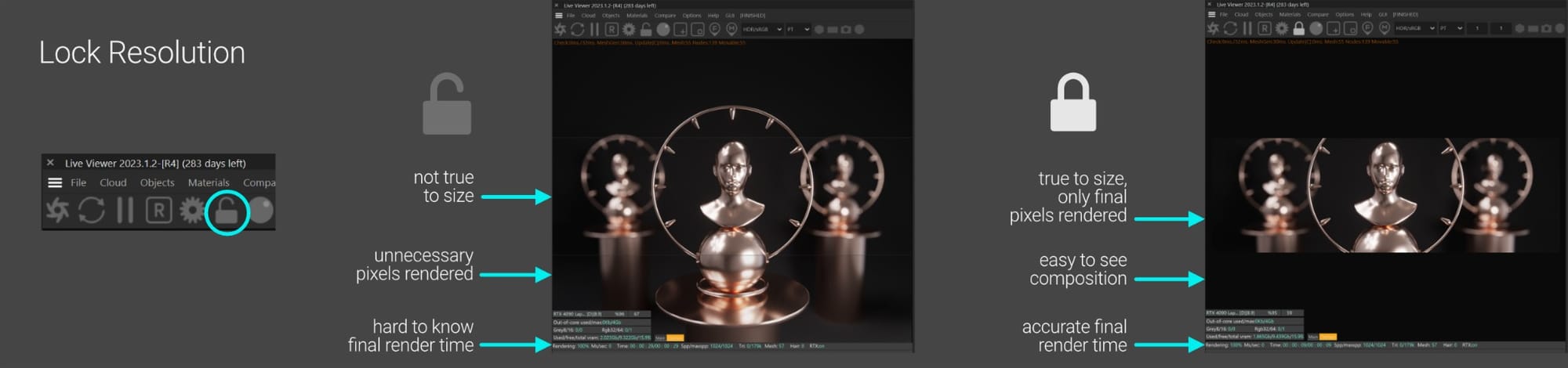Click material picker M pin in middle viewer
The image size is (1568, 368).
(731, 29)
